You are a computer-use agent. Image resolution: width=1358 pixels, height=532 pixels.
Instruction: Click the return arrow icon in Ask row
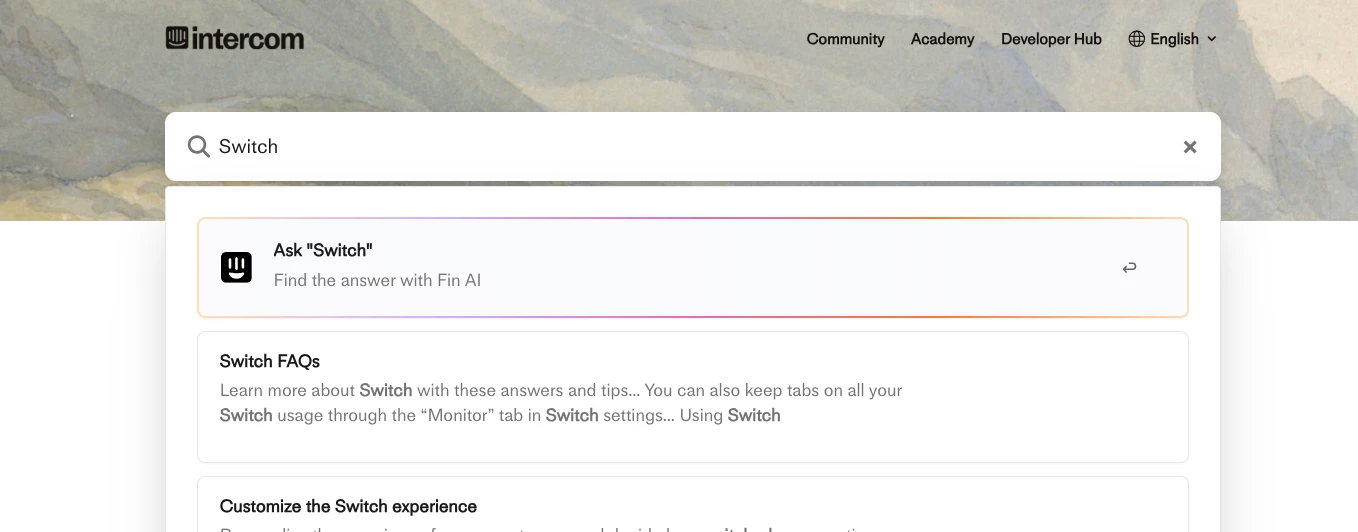point(1129,267)
